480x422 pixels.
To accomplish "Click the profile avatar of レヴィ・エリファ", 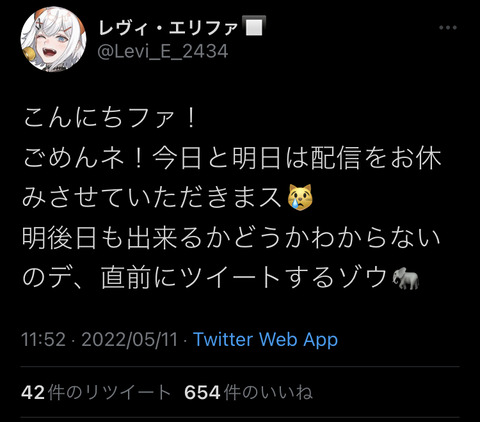I will click(x=53, y=39).
